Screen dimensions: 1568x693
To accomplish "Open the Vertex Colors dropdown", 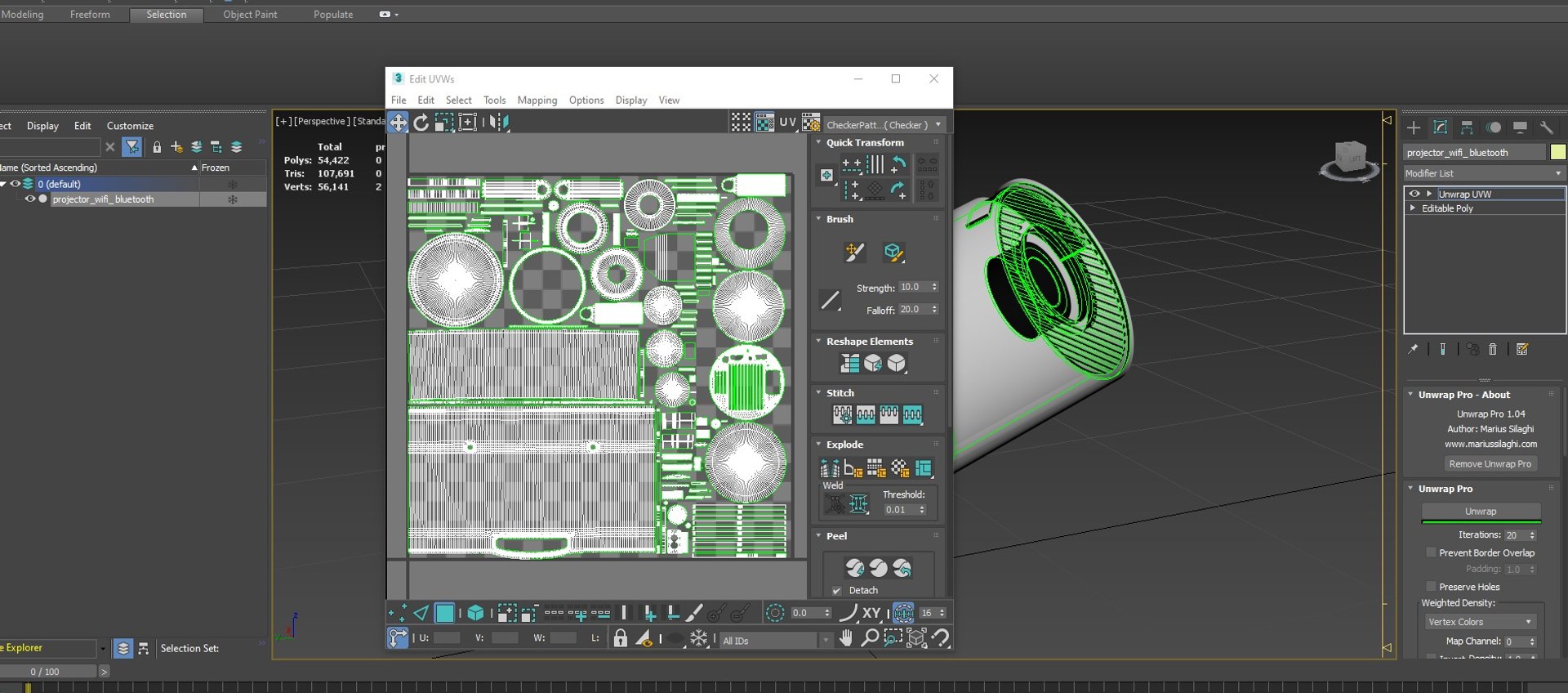I will coord(1480,622).
